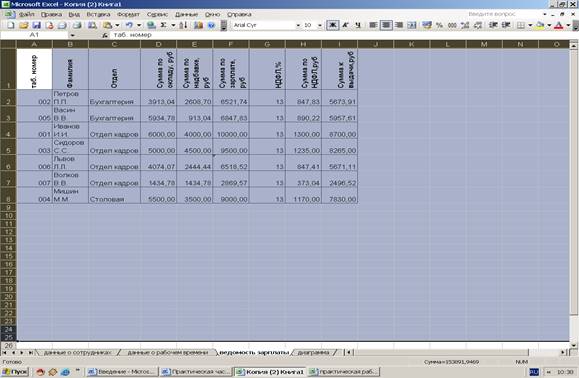The width and height of the screenshot is (579, 378).
Task: Open a file with the folder icon
Action: pyautogui.click(x=24, y=25)
